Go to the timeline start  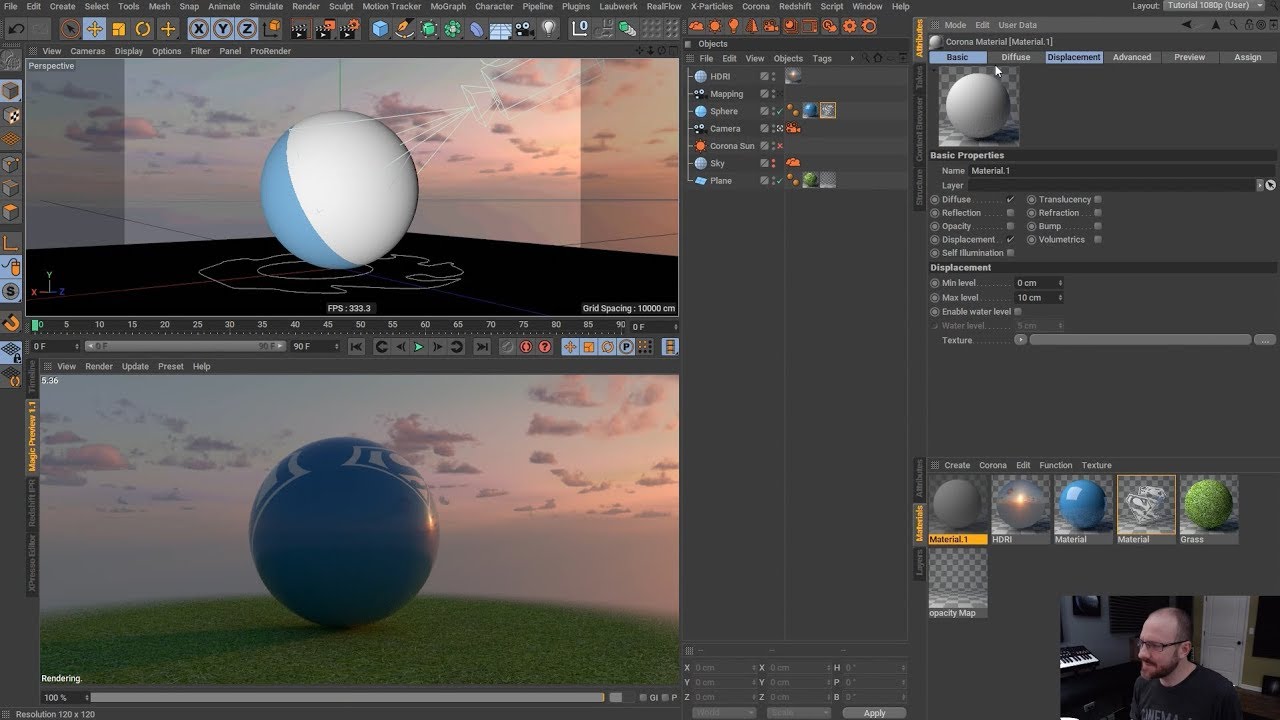tap(356, 347)
